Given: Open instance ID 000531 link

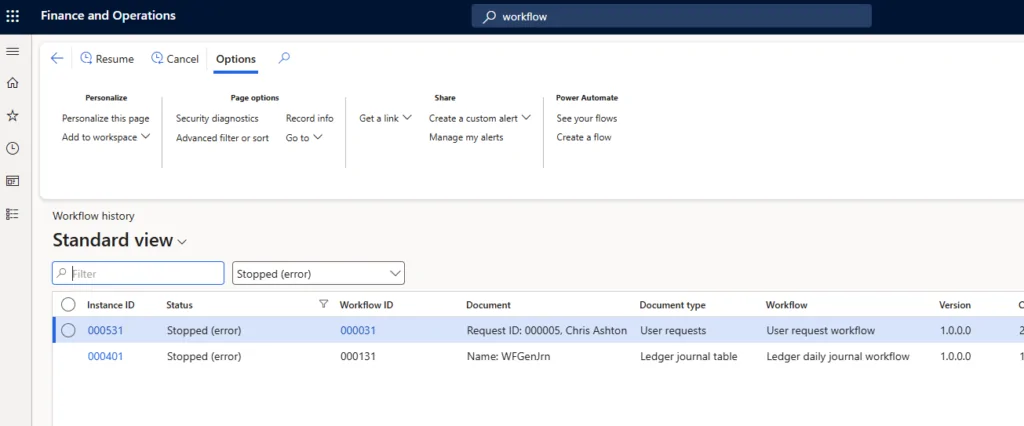Looking at the screenshot, I should point(105,331).
